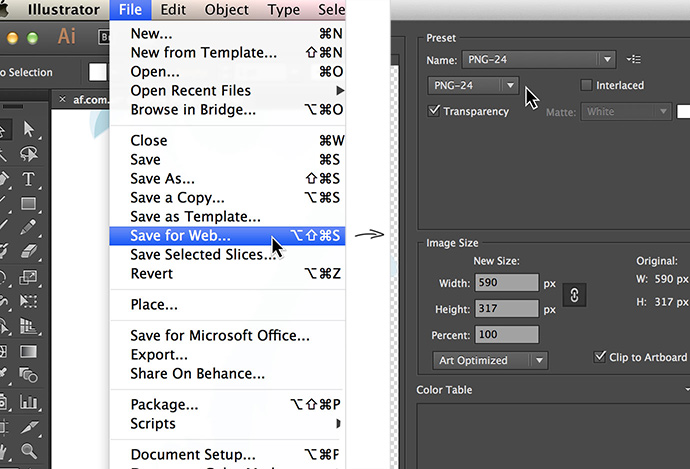The width and height of the screenshot is (690, 469).
Task: Select the Eraser tool
Action: [29, 252]
